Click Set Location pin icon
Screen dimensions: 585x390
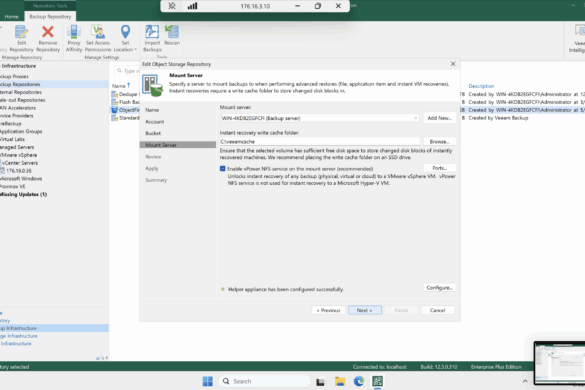[x=125, y=32]
